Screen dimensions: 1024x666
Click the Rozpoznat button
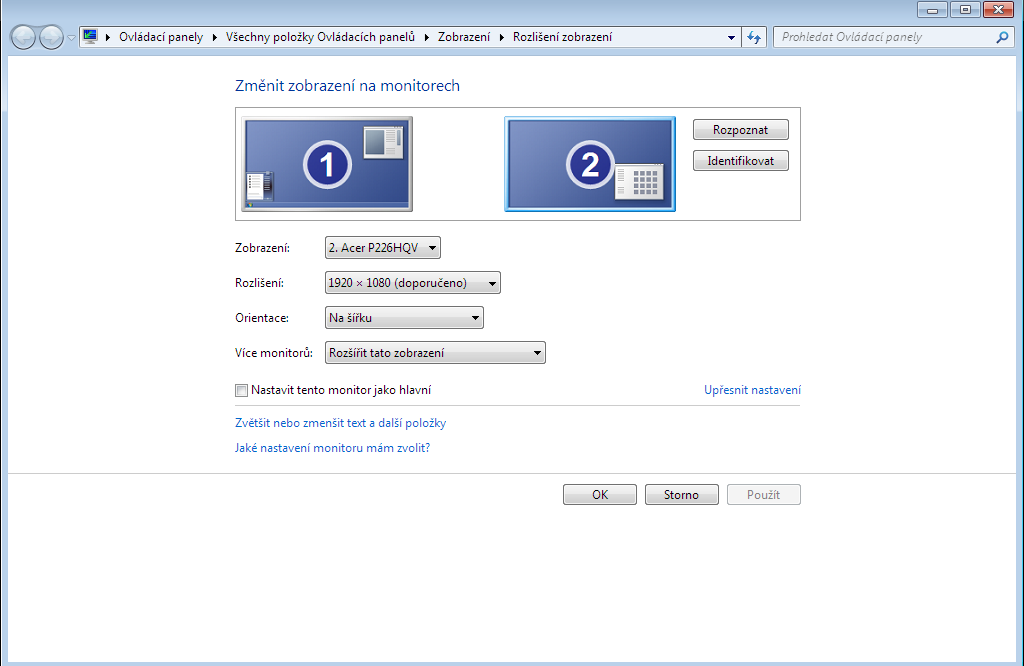pyautogui.click(x=741, y=130)
